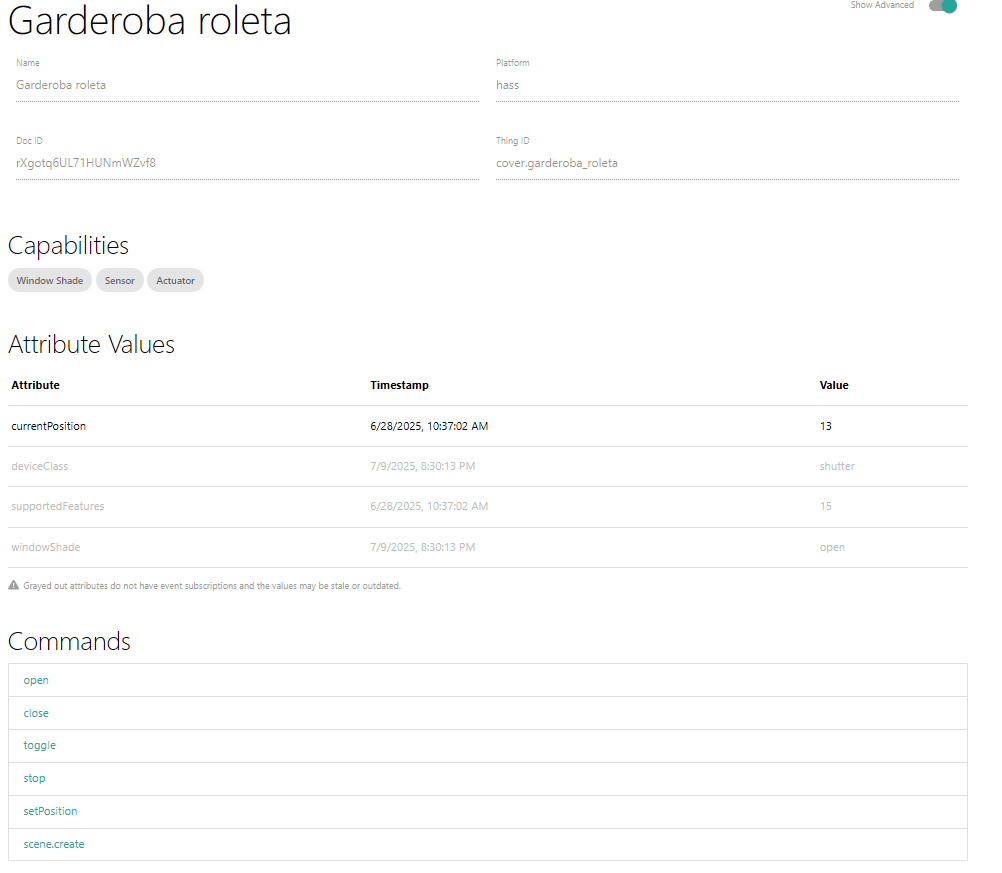The width and height of the screenshot is (1002, 873).
Task: Select the scene.create command
Action: click(x=54, y=844)
